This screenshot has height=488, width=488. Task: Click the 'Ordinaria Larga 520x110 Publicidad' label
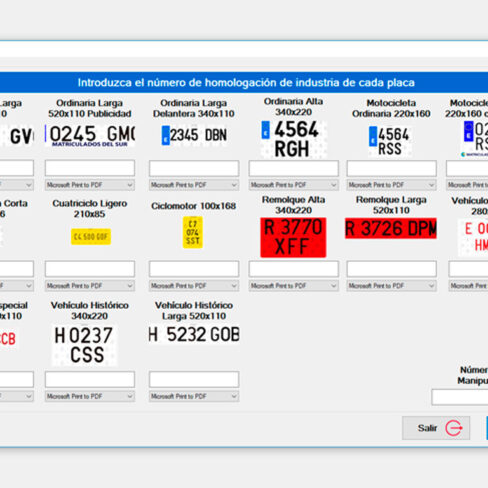[90, 108]
